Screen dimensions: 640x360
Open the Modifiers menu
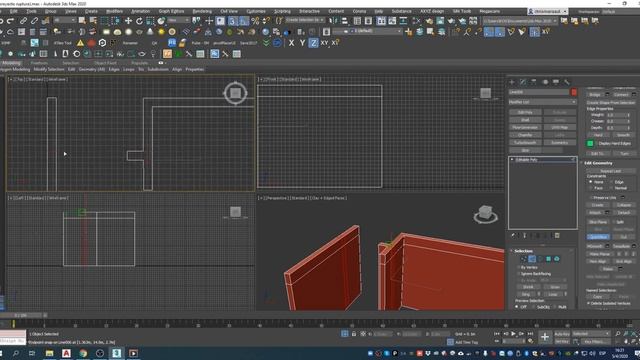point(114,11)
